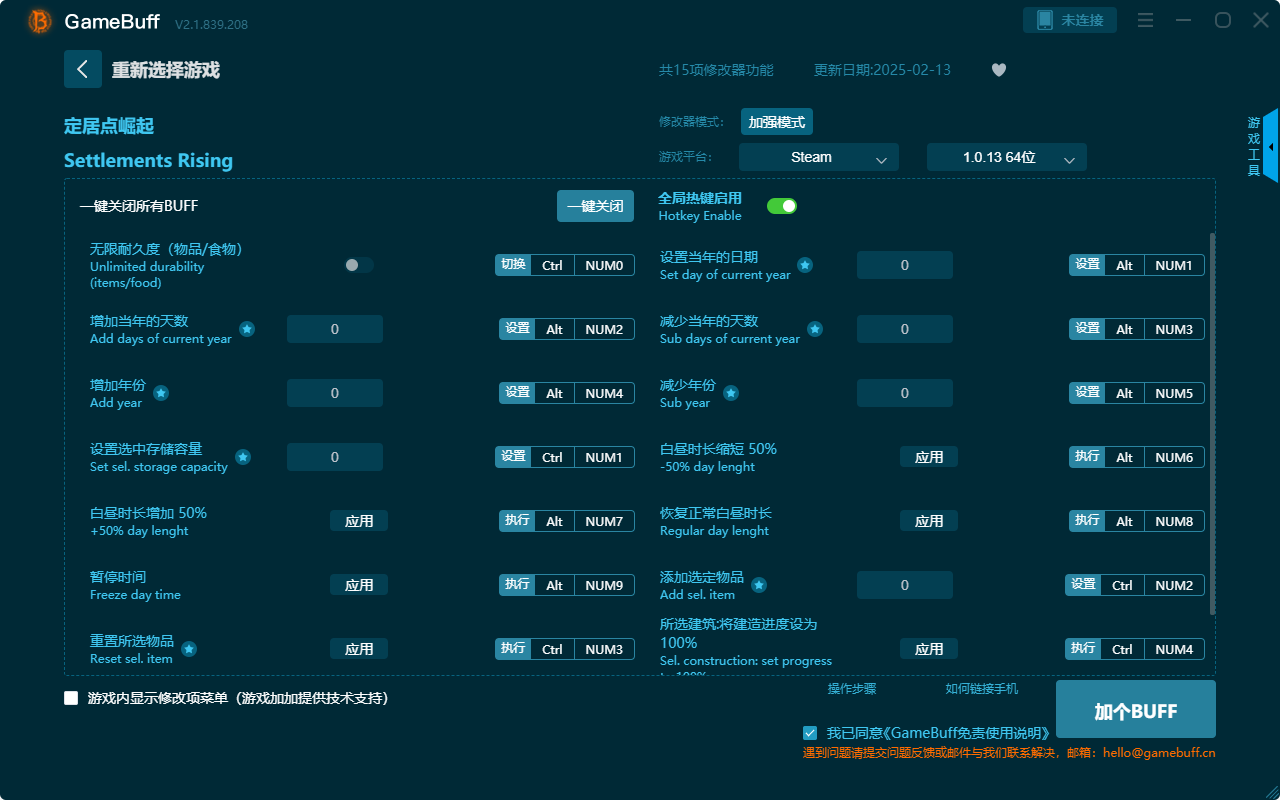Open the hamburger menu in the title bar
This screenshot has height=800, width=1280.
1144,19
